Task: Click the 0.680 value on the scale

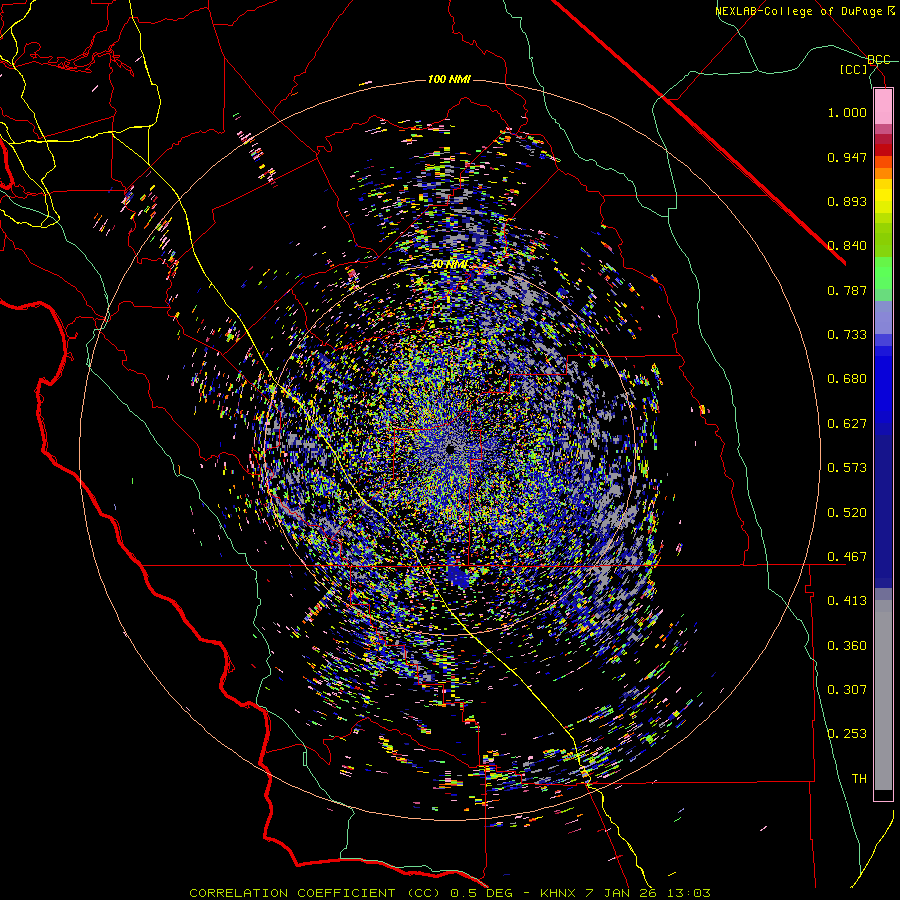Action: (x=847, y=379)
